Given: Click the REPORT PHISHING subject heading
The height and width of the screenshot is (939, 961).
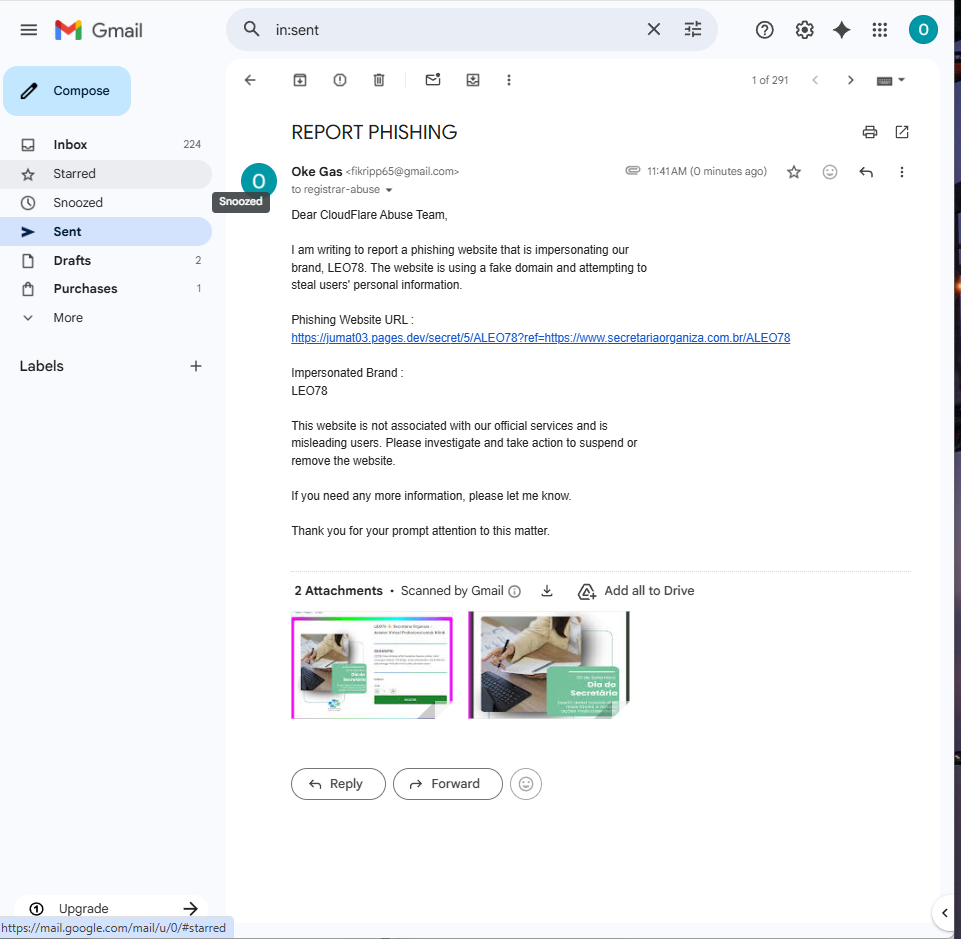Looking at the screenshot, I should pyautogui.click(x=374, y=132).
